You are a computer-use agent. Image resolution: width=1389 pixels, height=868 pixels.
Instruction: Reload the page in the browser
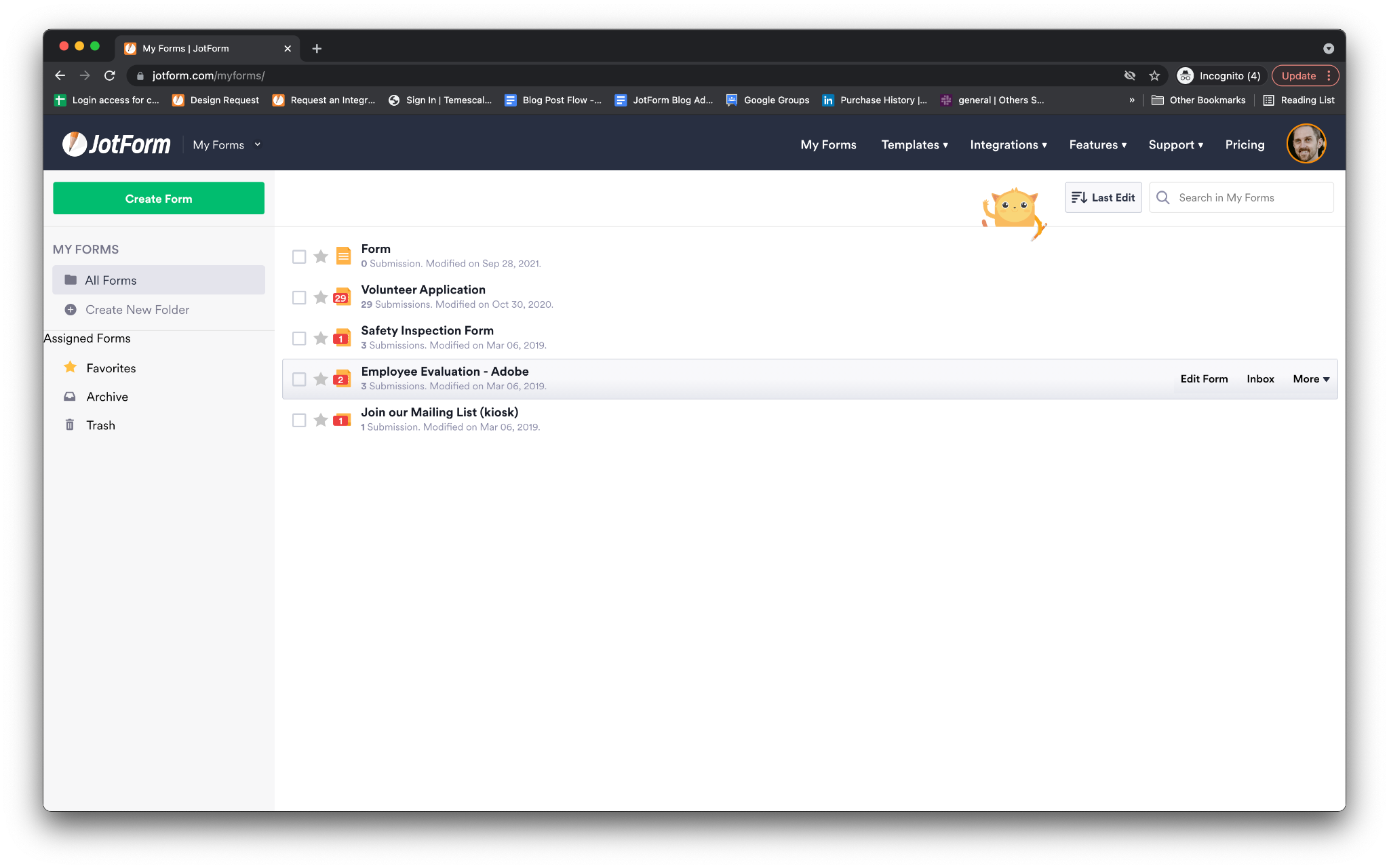pyautogui.click(x=110, y=76)
